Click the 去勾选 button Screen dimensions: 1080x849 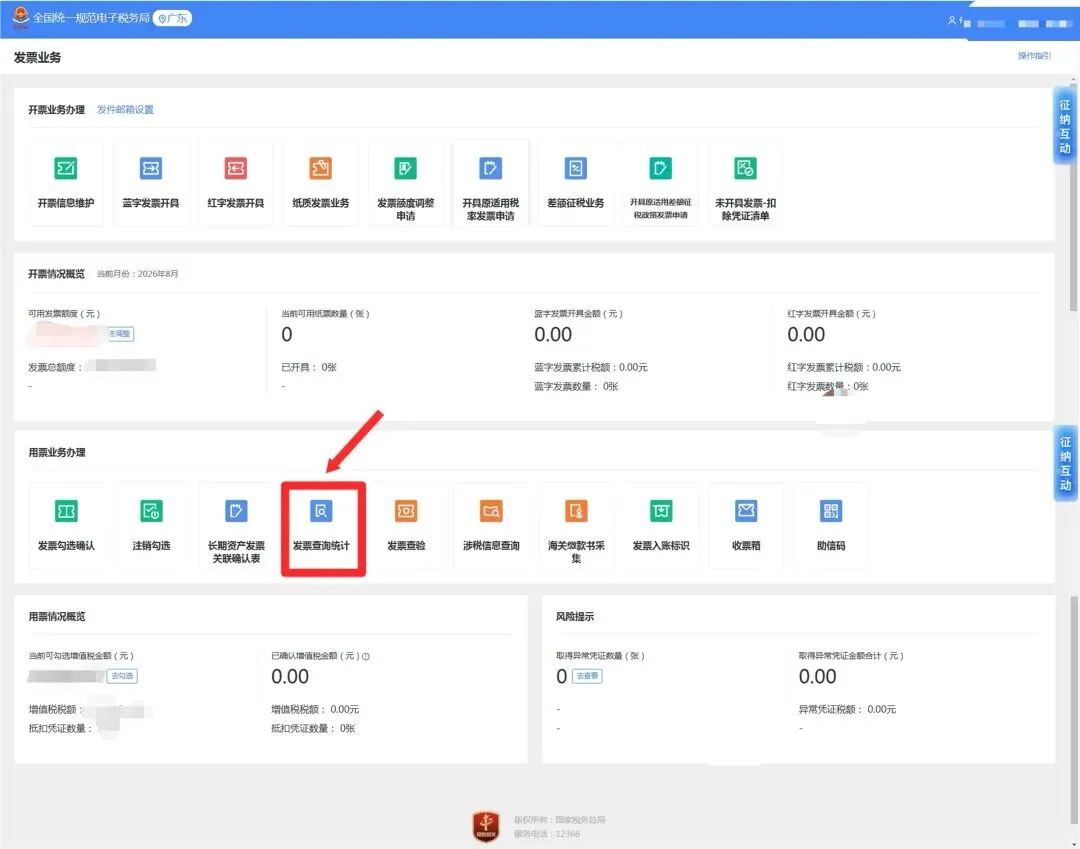click(x=123, y=676)
